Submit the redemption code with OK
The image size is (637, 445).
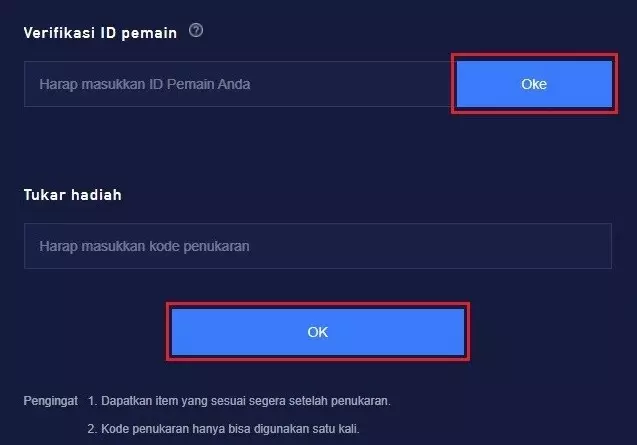[318, 332]
